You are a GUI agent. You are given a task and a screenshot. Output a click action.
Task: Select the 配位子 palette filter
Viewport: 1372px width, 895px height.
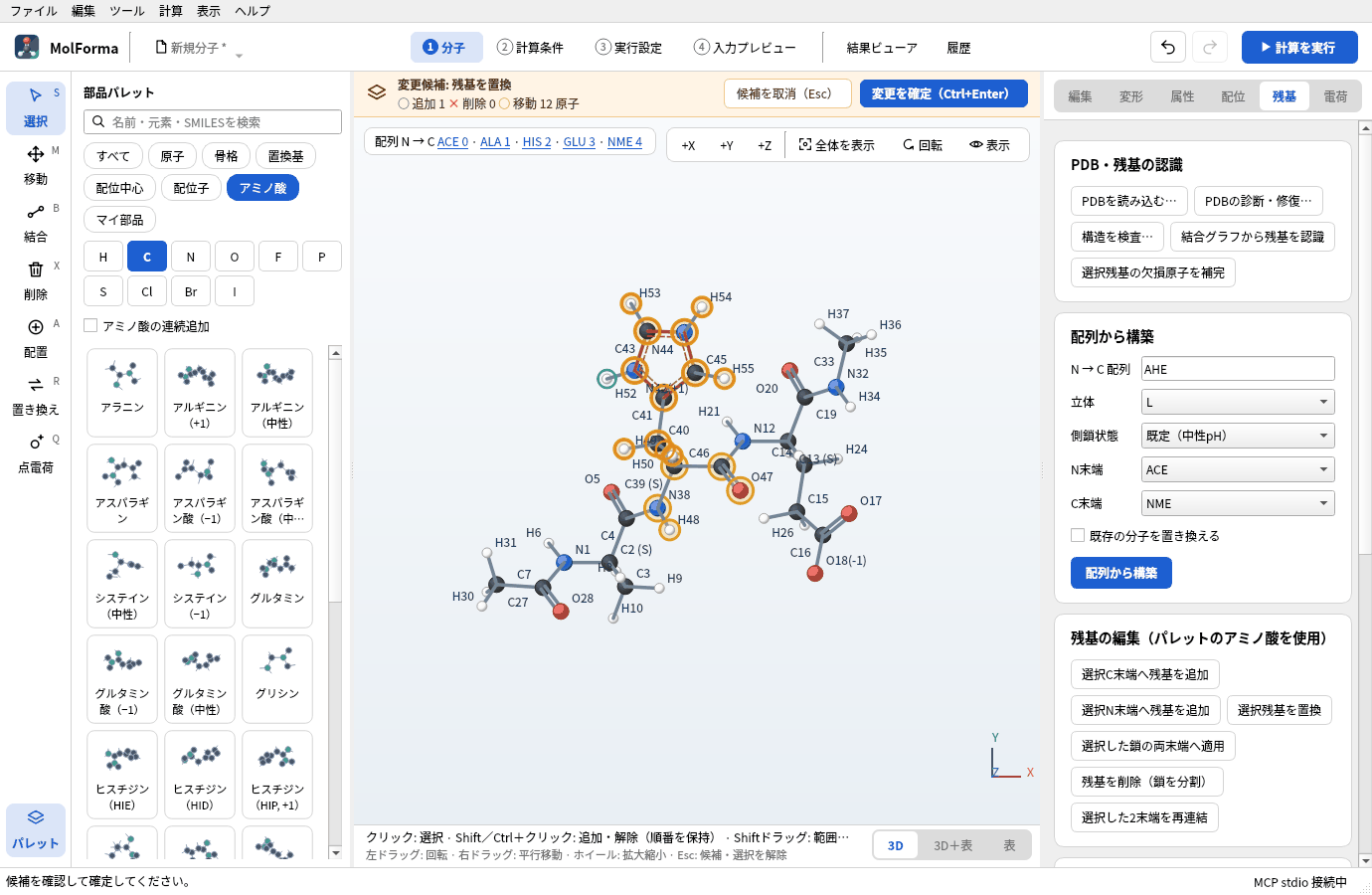point(191,188)
